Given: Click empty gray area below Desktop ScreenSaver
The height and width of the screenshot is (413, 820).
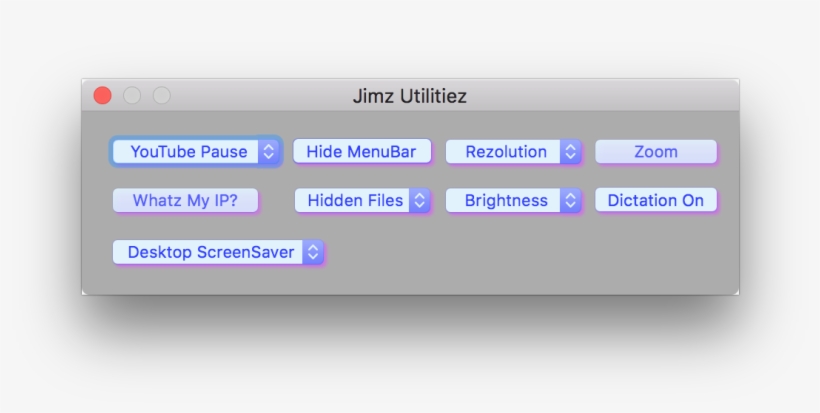Looking at the screenshot, I should pyautogui.click(x=220, y=281).
